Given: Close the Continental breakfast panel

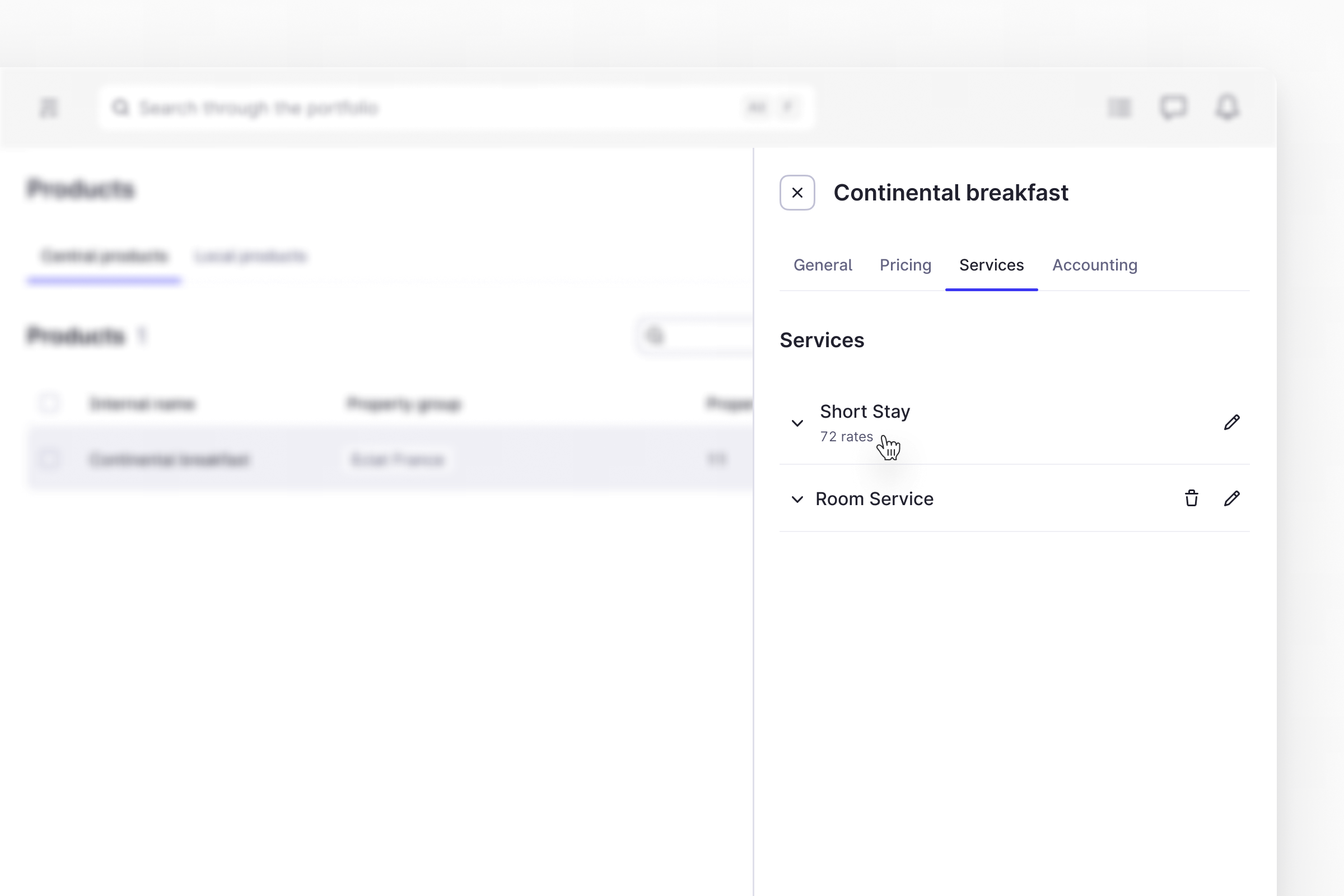Looking at the screenshot, I should pyautogui.click(x=796, y=193).
